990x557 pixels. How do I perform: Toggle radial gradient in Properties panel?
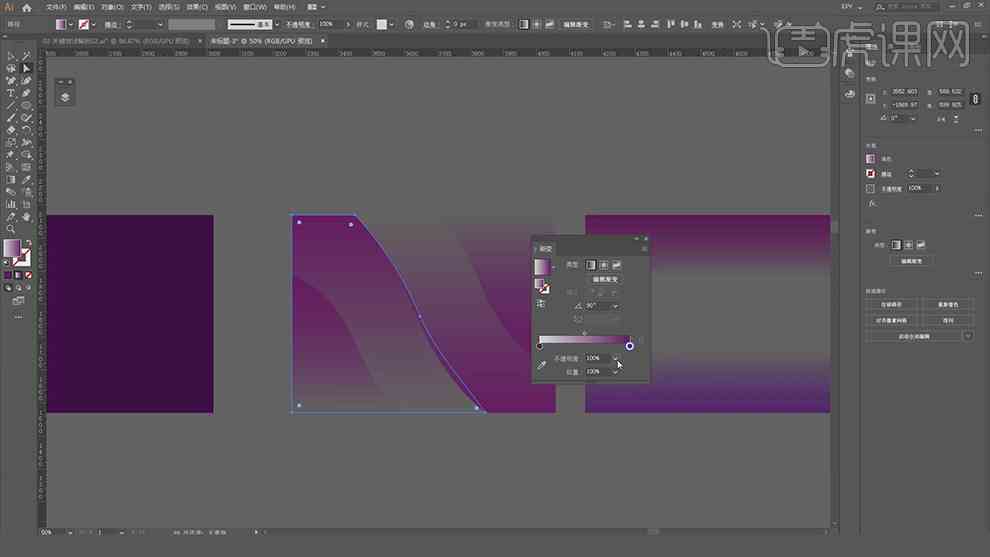point(909,245)
